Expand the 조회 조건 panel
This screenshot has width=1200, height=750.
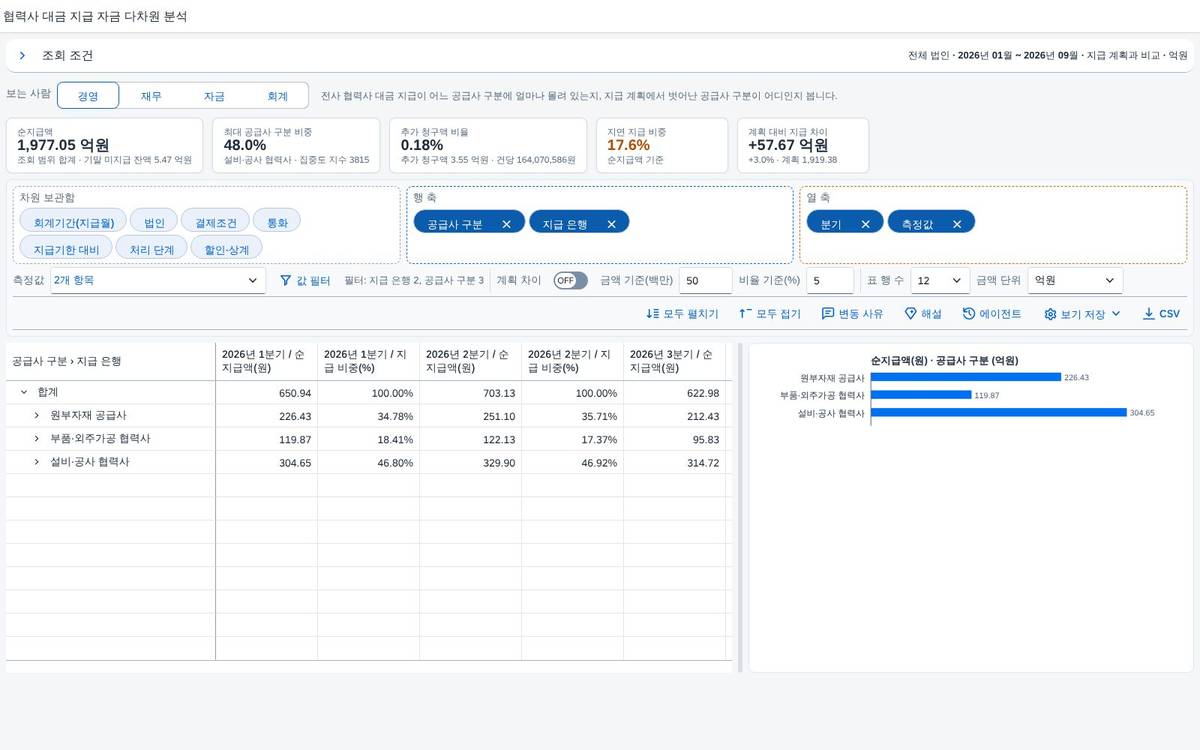tap(22, 56)
